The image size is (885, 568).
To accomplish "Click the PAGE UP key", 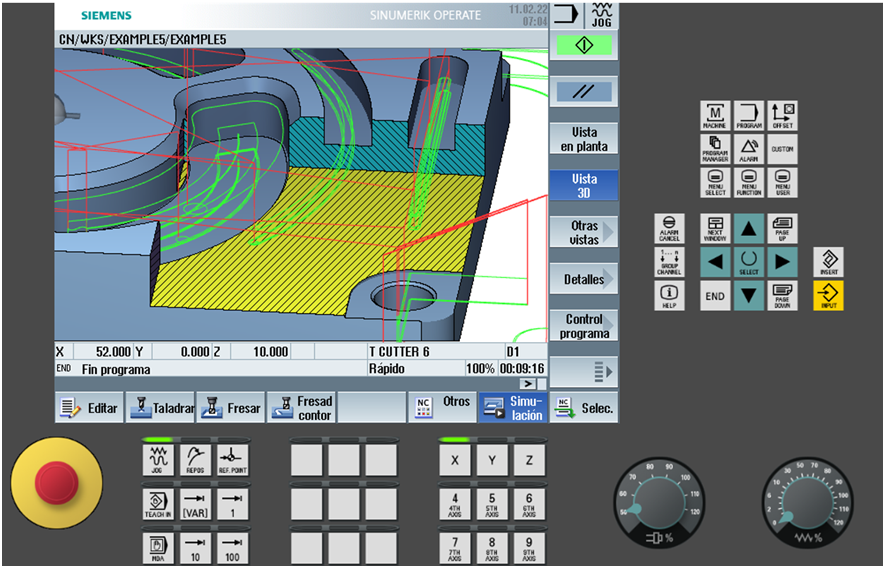I will tap(783, 228).
